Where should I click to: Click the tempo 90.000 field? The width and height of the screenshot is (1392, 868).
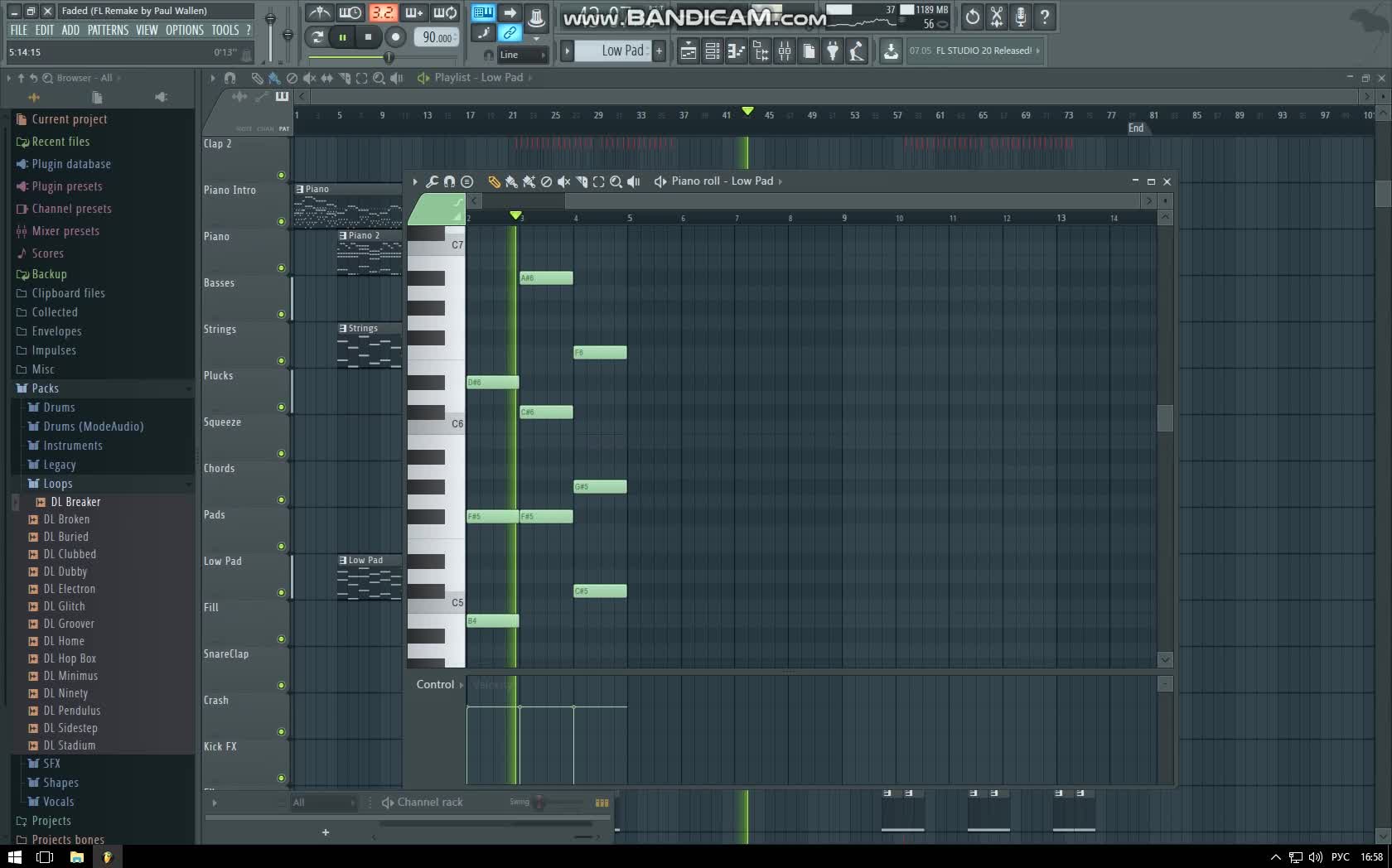(437, 36)
